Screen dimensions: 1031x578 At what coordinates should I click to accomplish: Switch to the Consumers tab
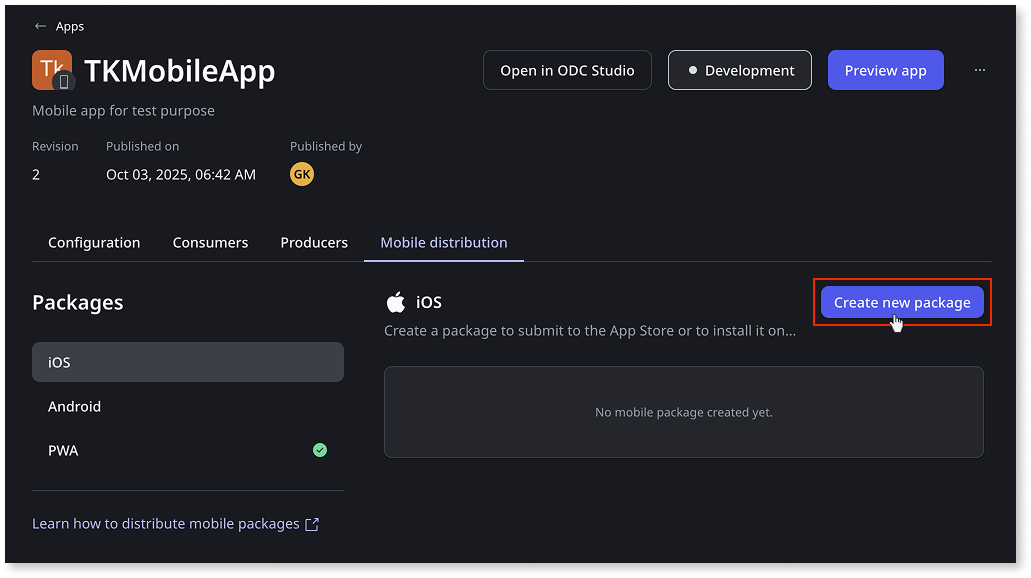click(x=210, y=242)
